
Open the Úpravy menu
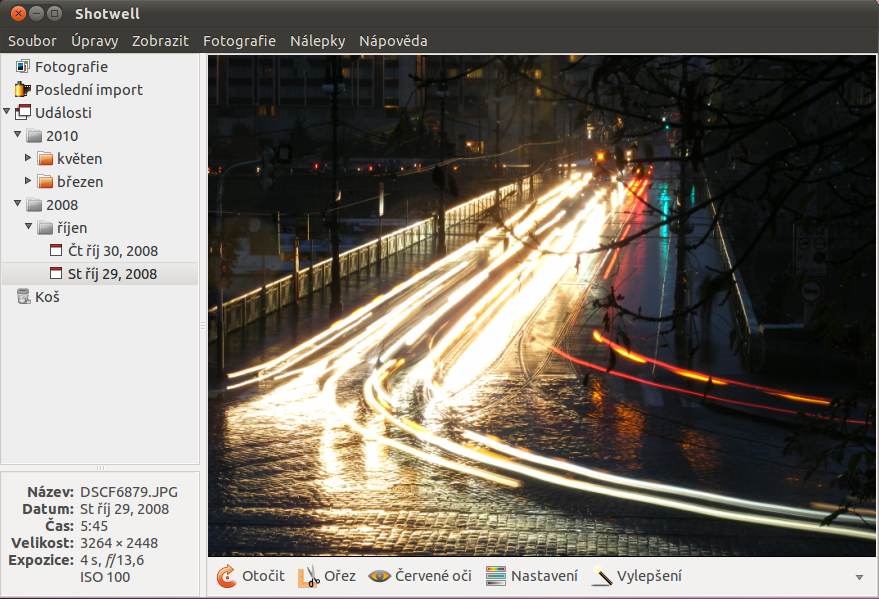(x=95, y=41)
